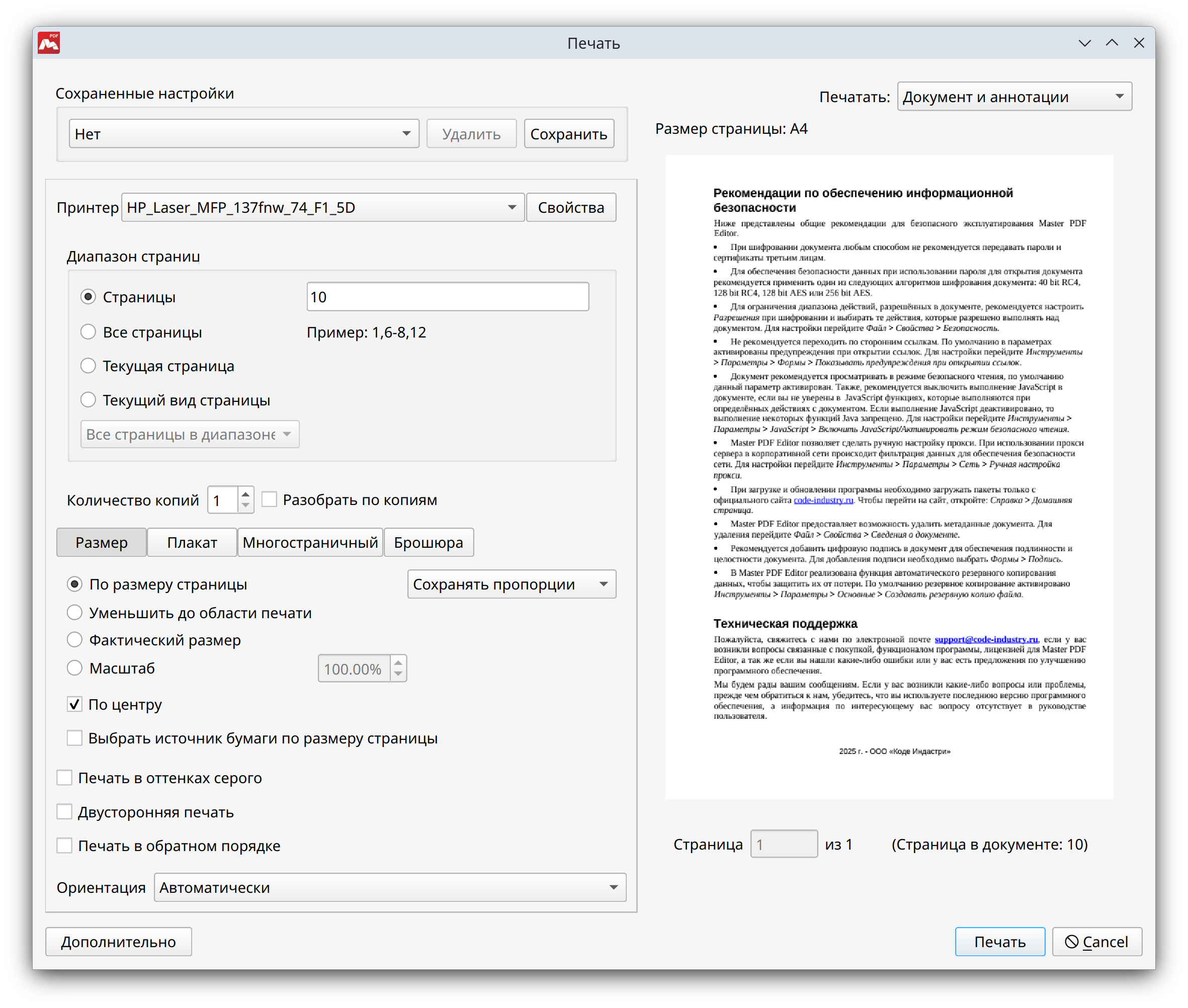The height and width of the screenshot is (1008, 1188).
Task: Click the page range input showing 10
Action: coord(447,297)
